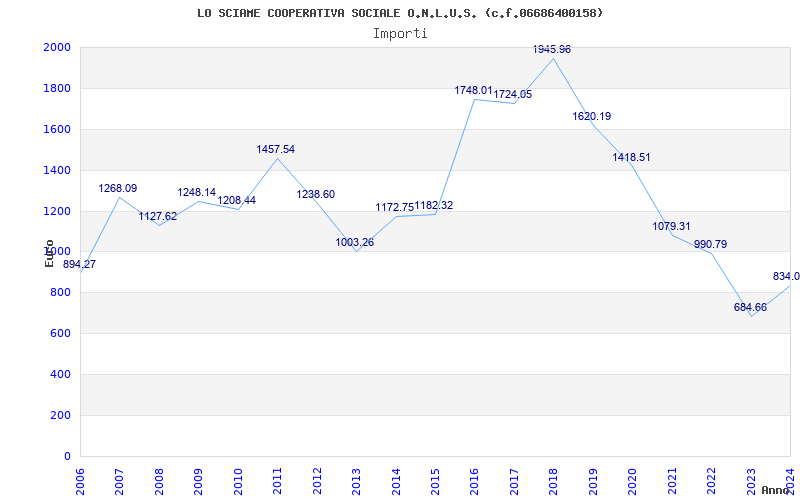Click the Anno axis label
This screenshot has height=500, width=800.
click(777, 490)
